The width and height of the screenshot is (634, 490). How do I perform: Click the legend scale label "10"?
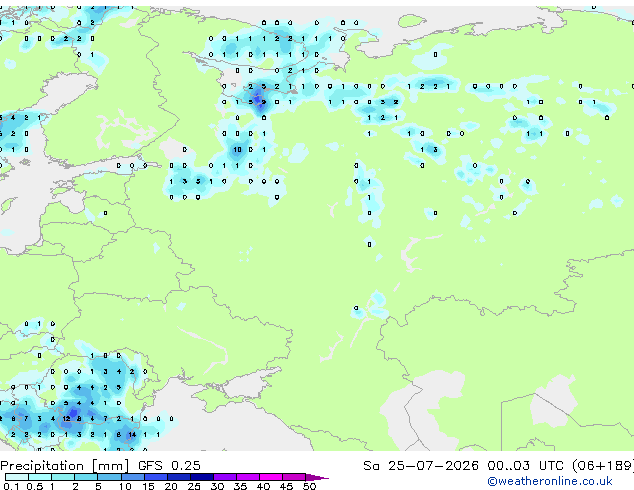point(125,486)
